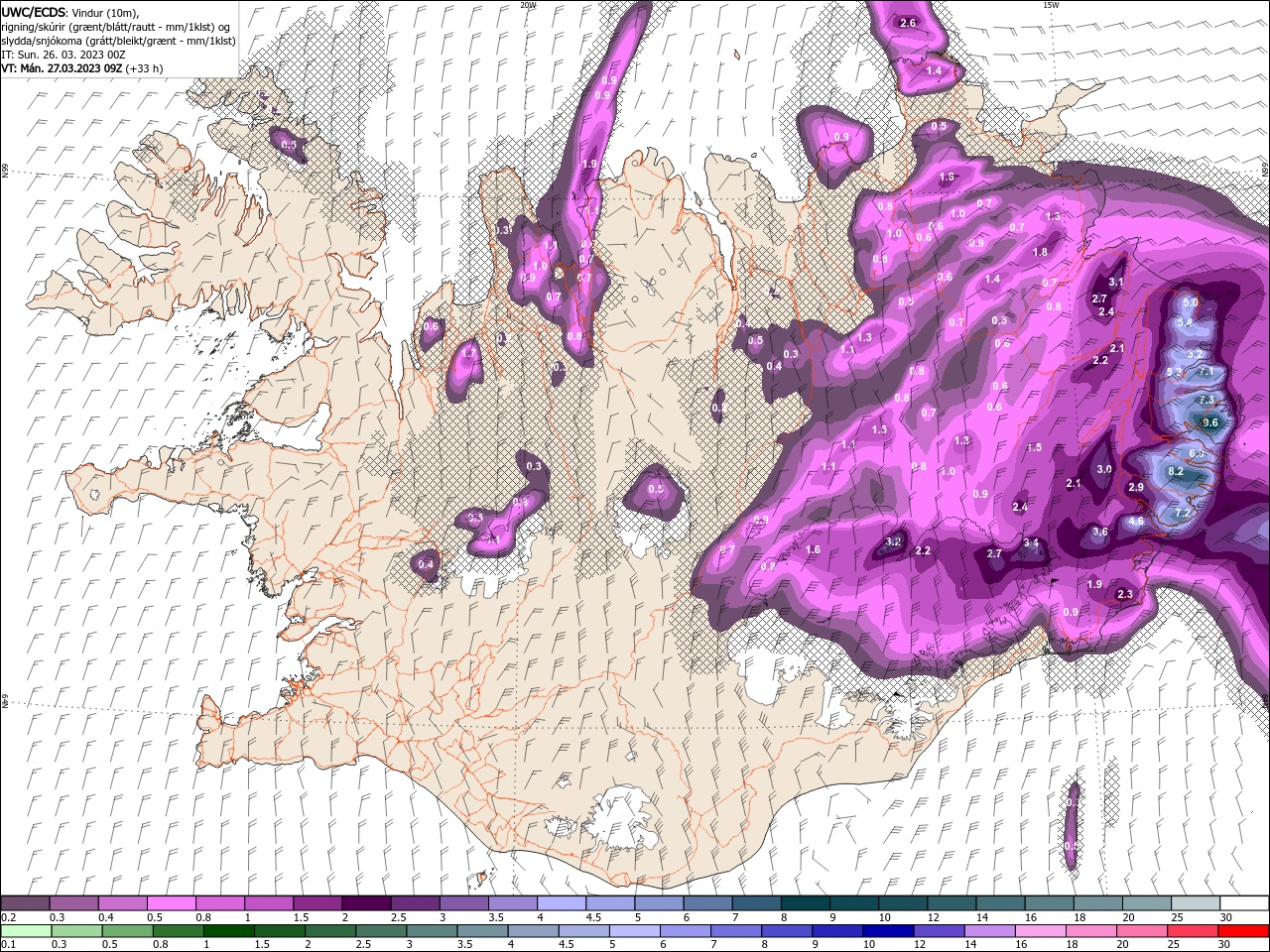Click the snowfall value 8.2
The image size is (1270, 952).
pyautogui.click(x=1176, y=472)
